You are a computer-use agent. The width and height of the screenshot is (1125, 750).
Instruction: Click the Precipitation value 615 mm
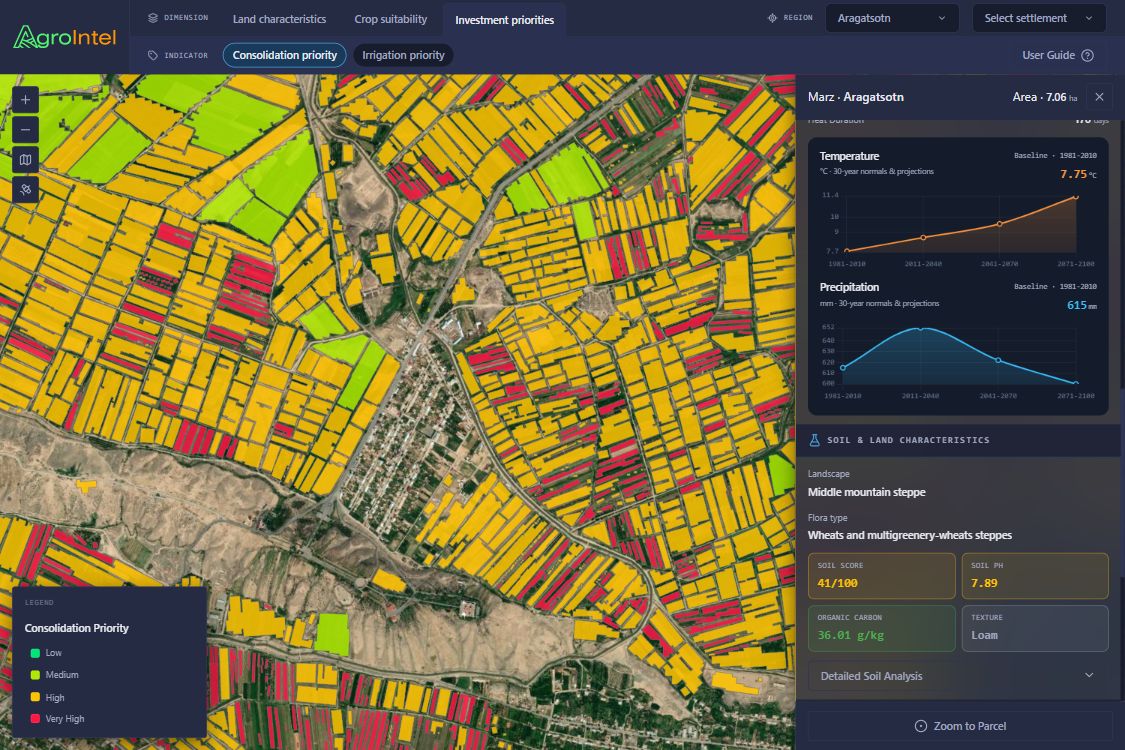pyautogui.click(x=1081, y=305)
